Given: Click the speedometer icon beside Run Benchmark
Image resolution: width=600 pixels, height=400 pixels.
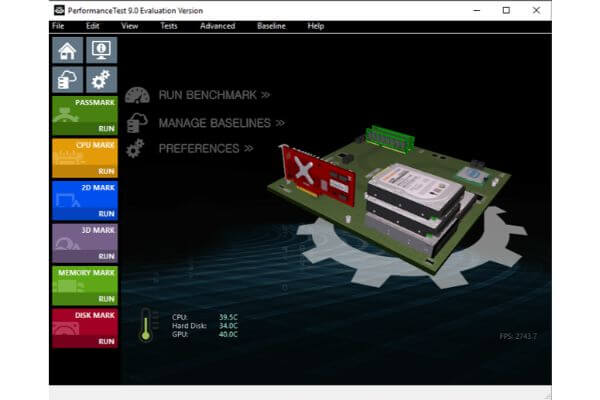Looking at the screenshot, I should coord(137,95).
